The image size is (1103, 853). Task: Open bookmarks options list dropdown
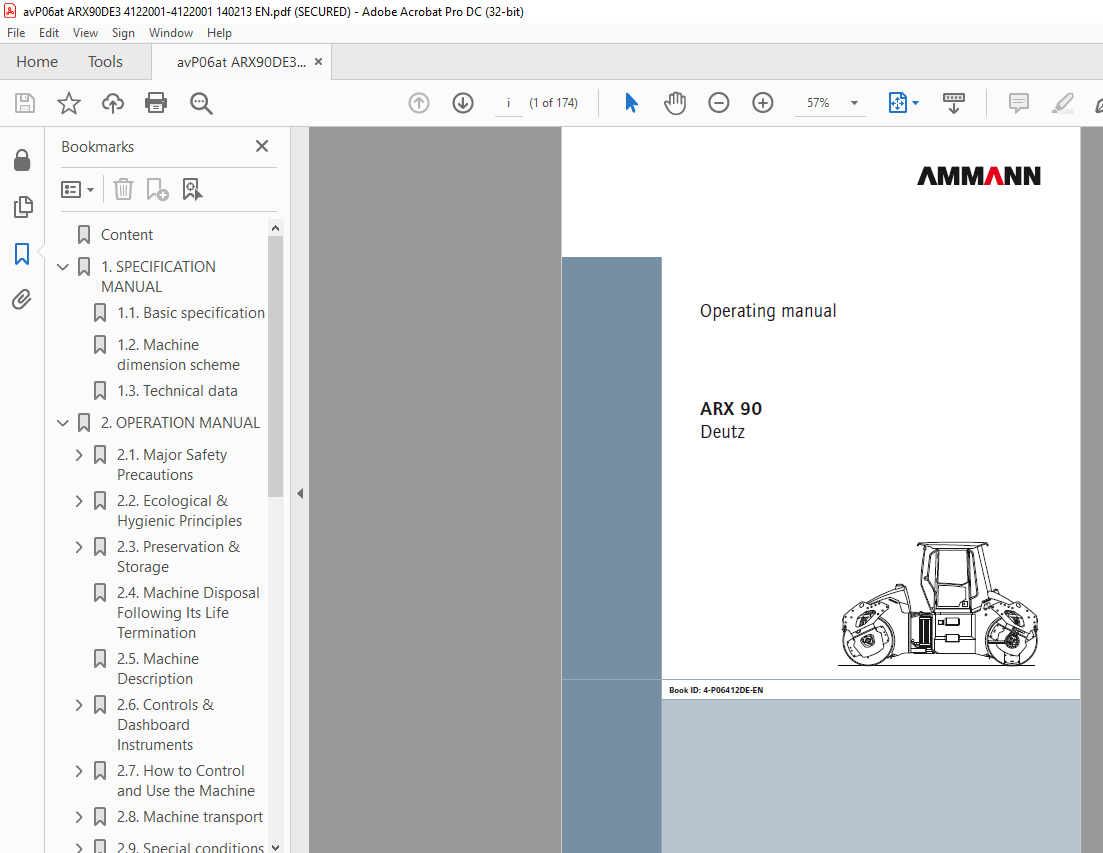click(77, 190)
